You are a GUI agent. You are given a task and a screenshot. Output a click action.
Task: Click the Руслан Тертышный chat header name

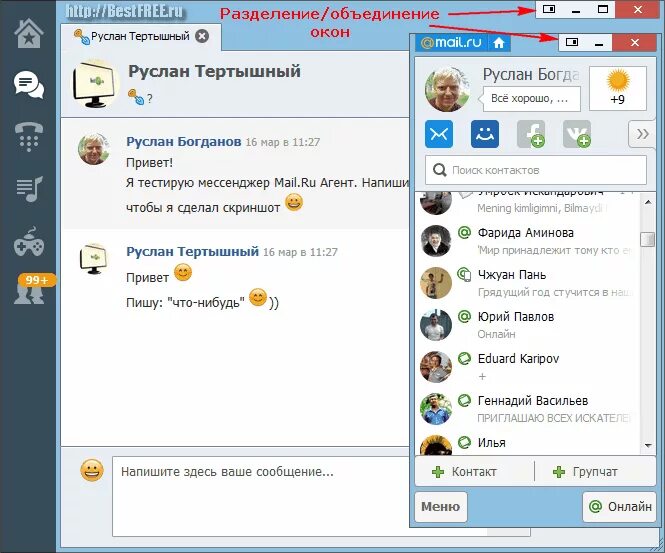pyautogui.click(x=215, y=71)
